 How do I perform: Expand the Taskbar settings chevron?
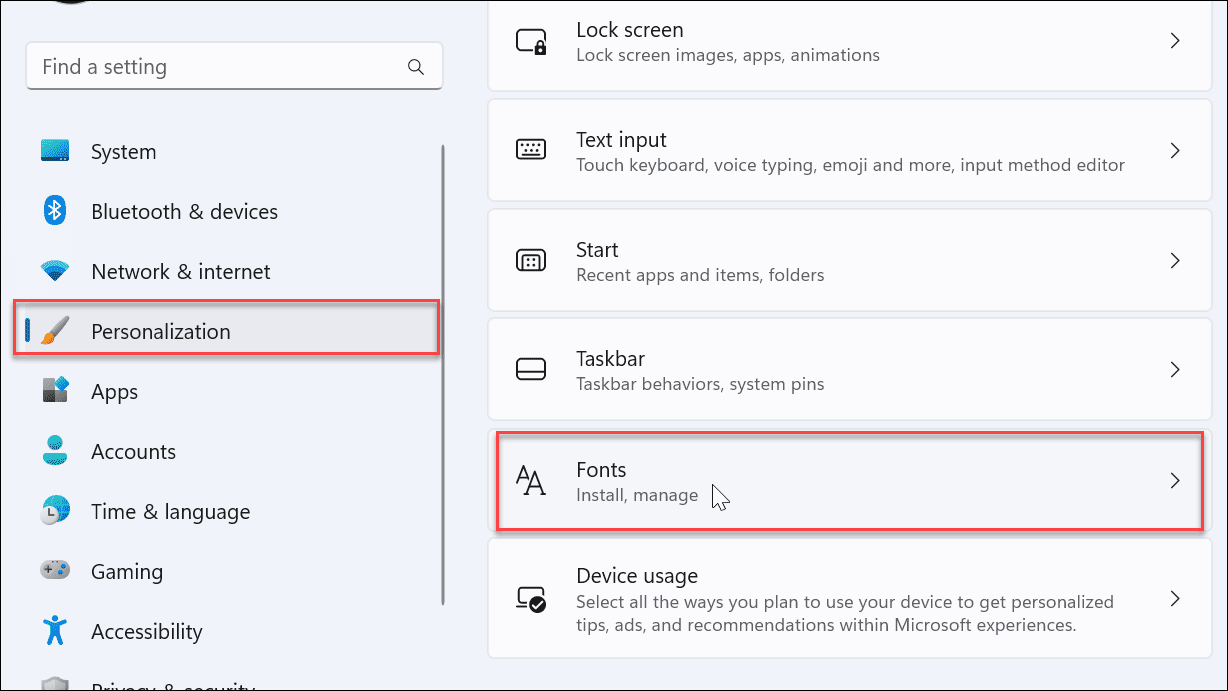click(x=1175, y=369)
